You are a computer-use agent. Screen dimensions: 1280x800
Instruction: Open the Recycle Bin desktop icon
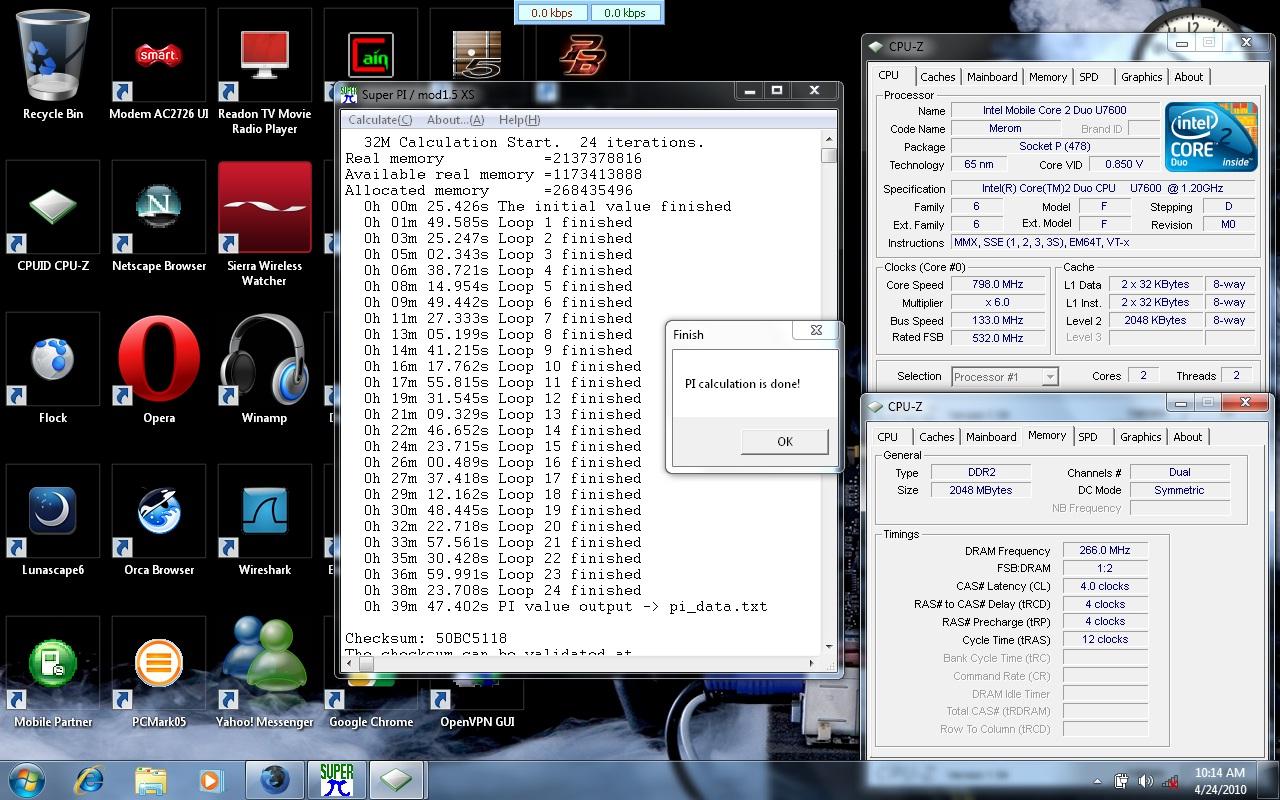pyautogui.click(x=53, y=65)
